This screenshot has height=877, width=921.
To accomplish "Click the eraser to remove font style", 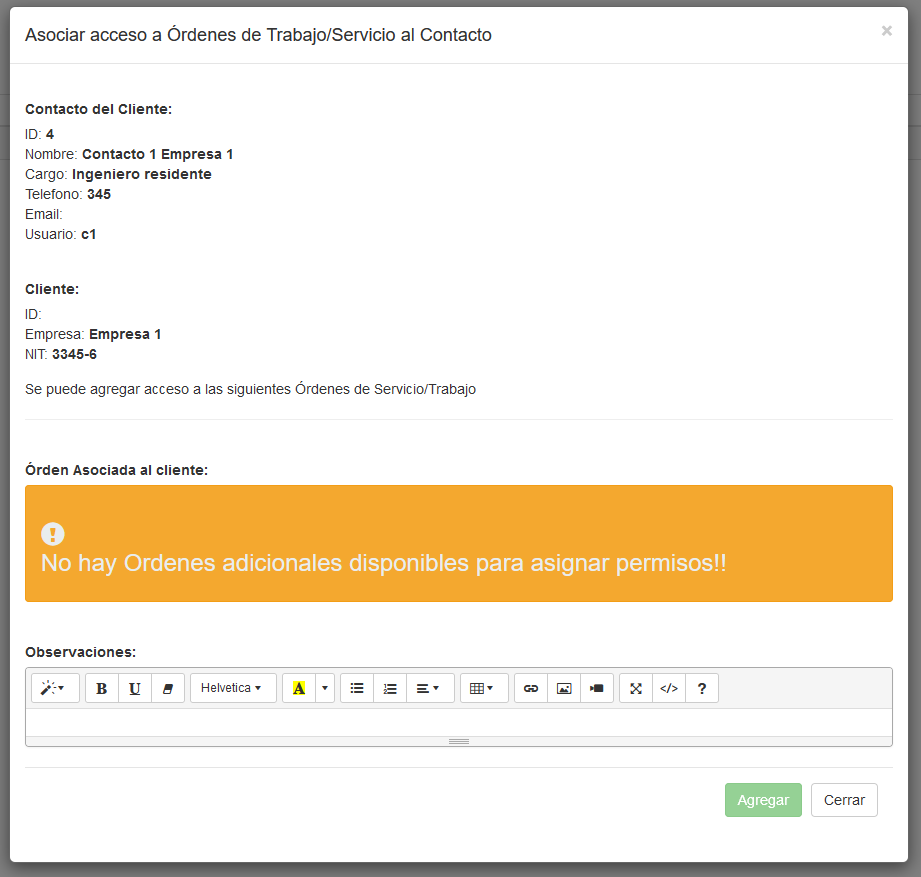I will point(168,688).
